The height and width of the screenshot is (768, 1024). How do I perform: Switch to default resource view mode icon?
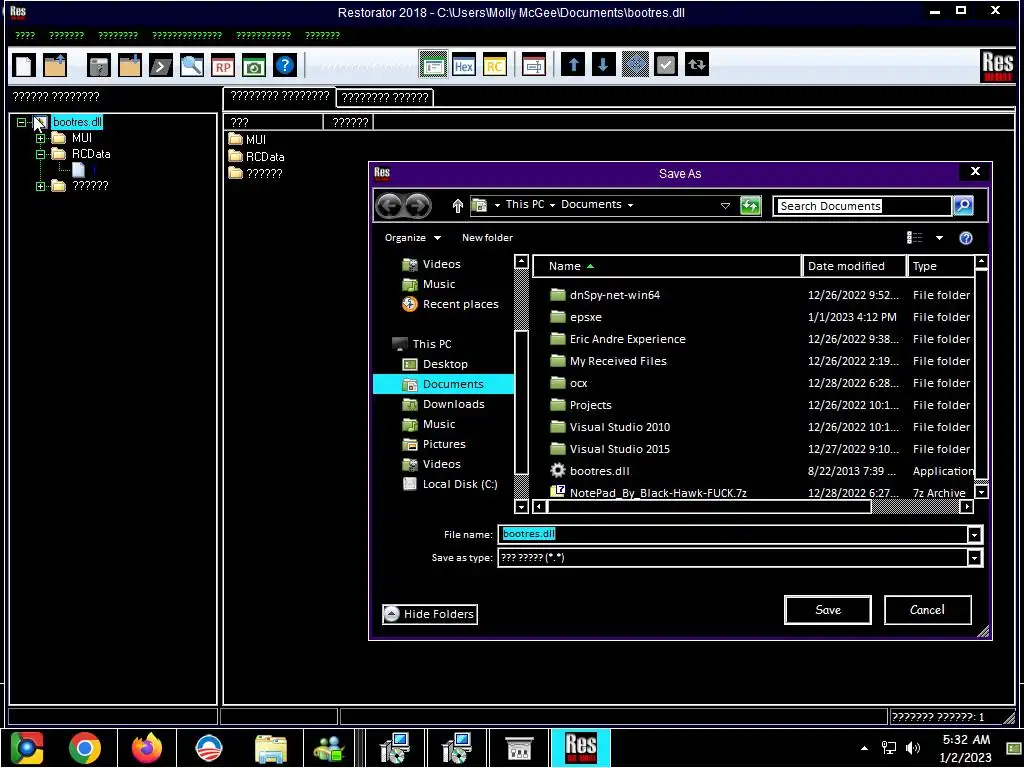click(433, 65)
